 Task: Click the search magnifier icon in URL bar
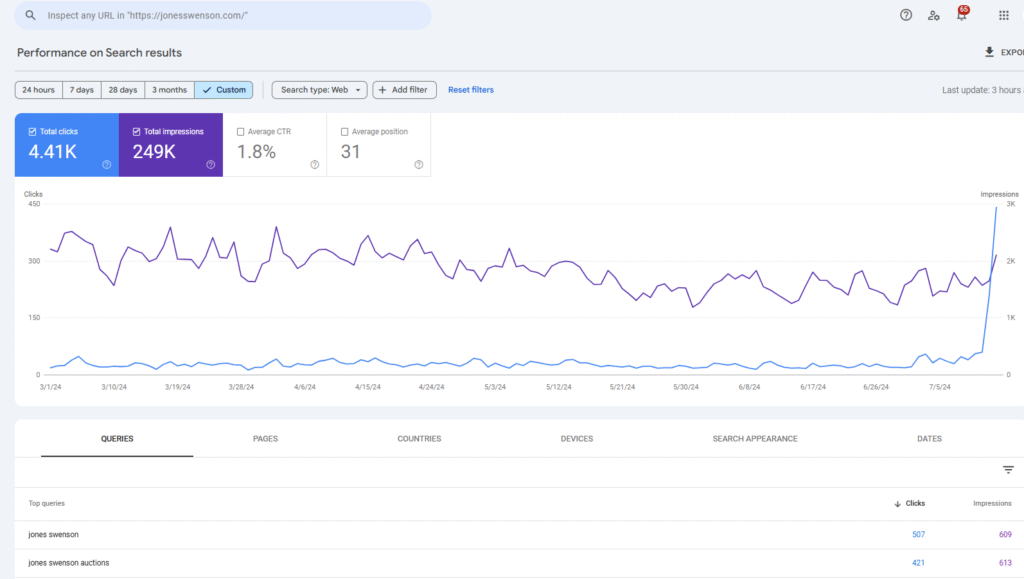(x=31, y=16)
